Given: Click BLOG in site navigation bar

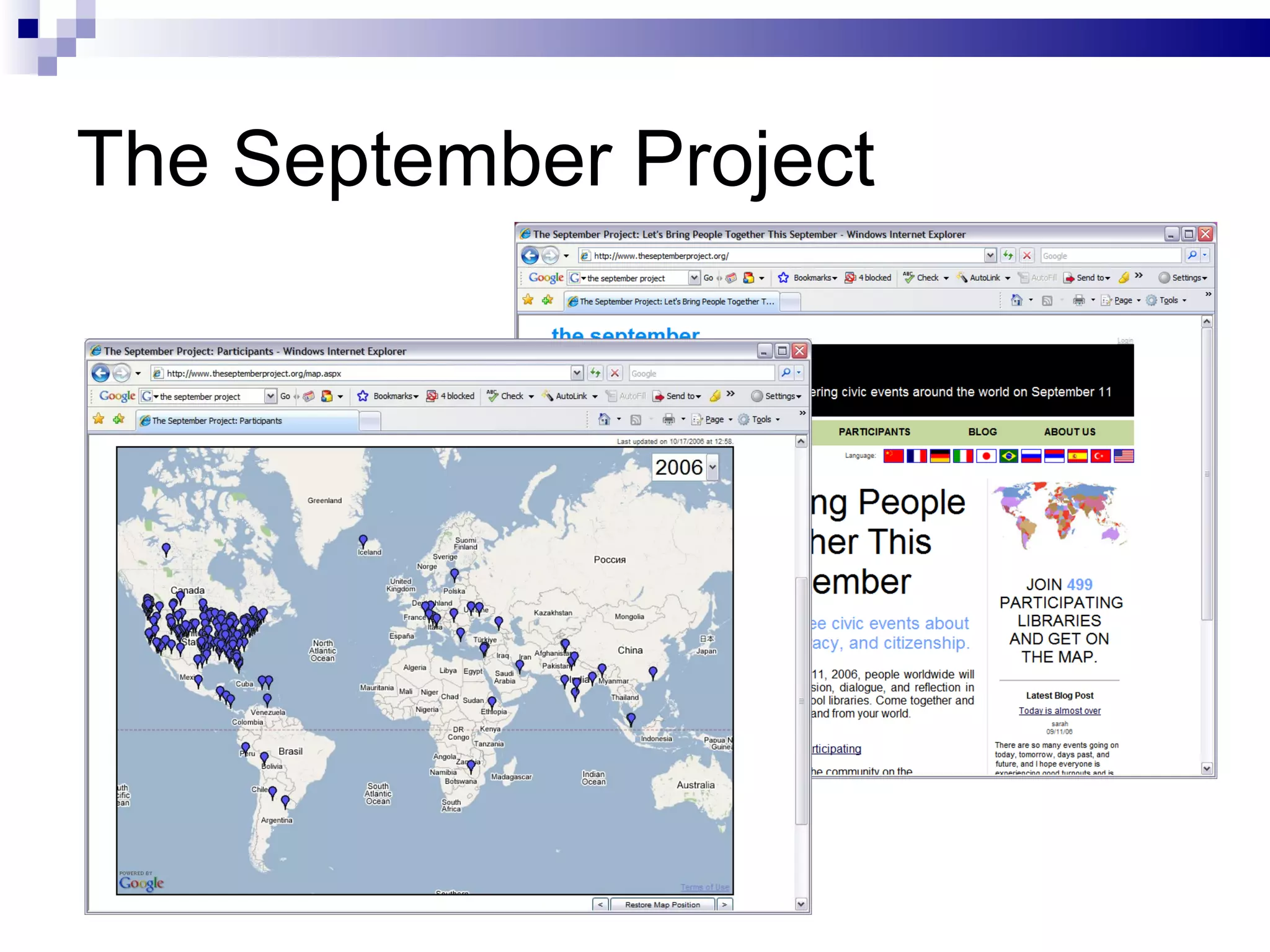Looking at the screenshot, I should point(982,432).
